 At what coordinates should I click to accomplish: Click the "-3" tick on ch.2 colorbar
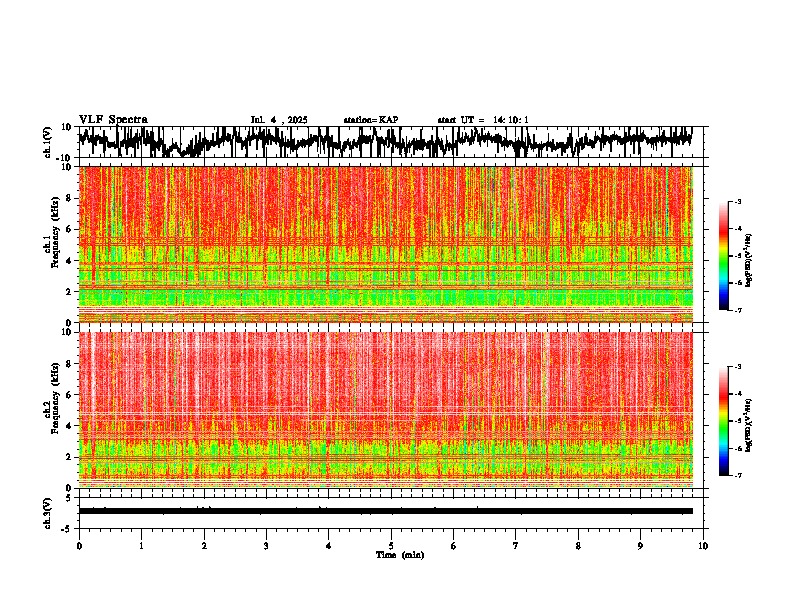[x=738, y=367]
